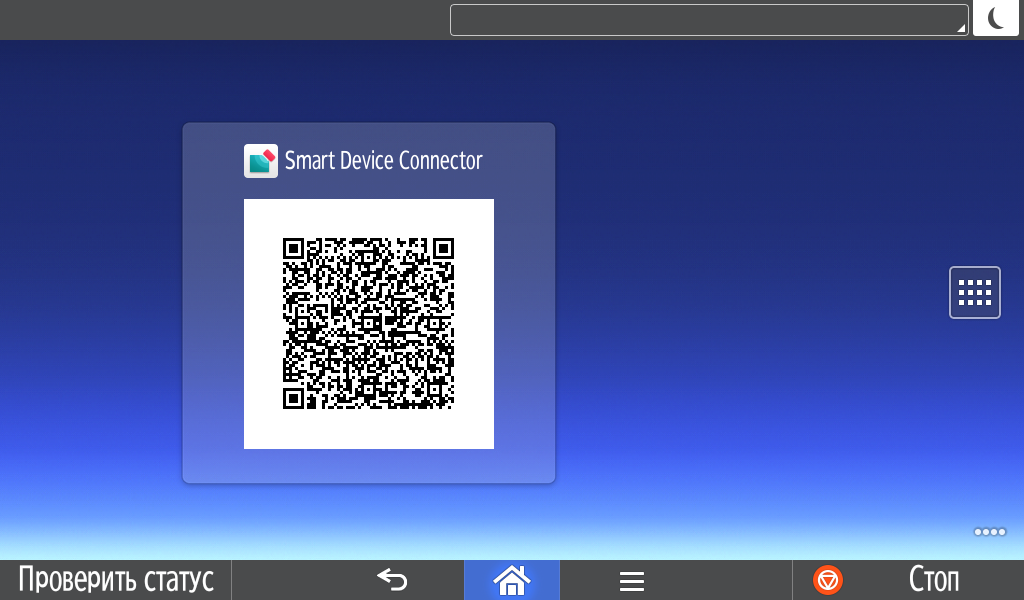Image resolution: width=1024 pixels, height=600 pixels.
Task: Go to the Home screen
Action: tap(512, 580)
